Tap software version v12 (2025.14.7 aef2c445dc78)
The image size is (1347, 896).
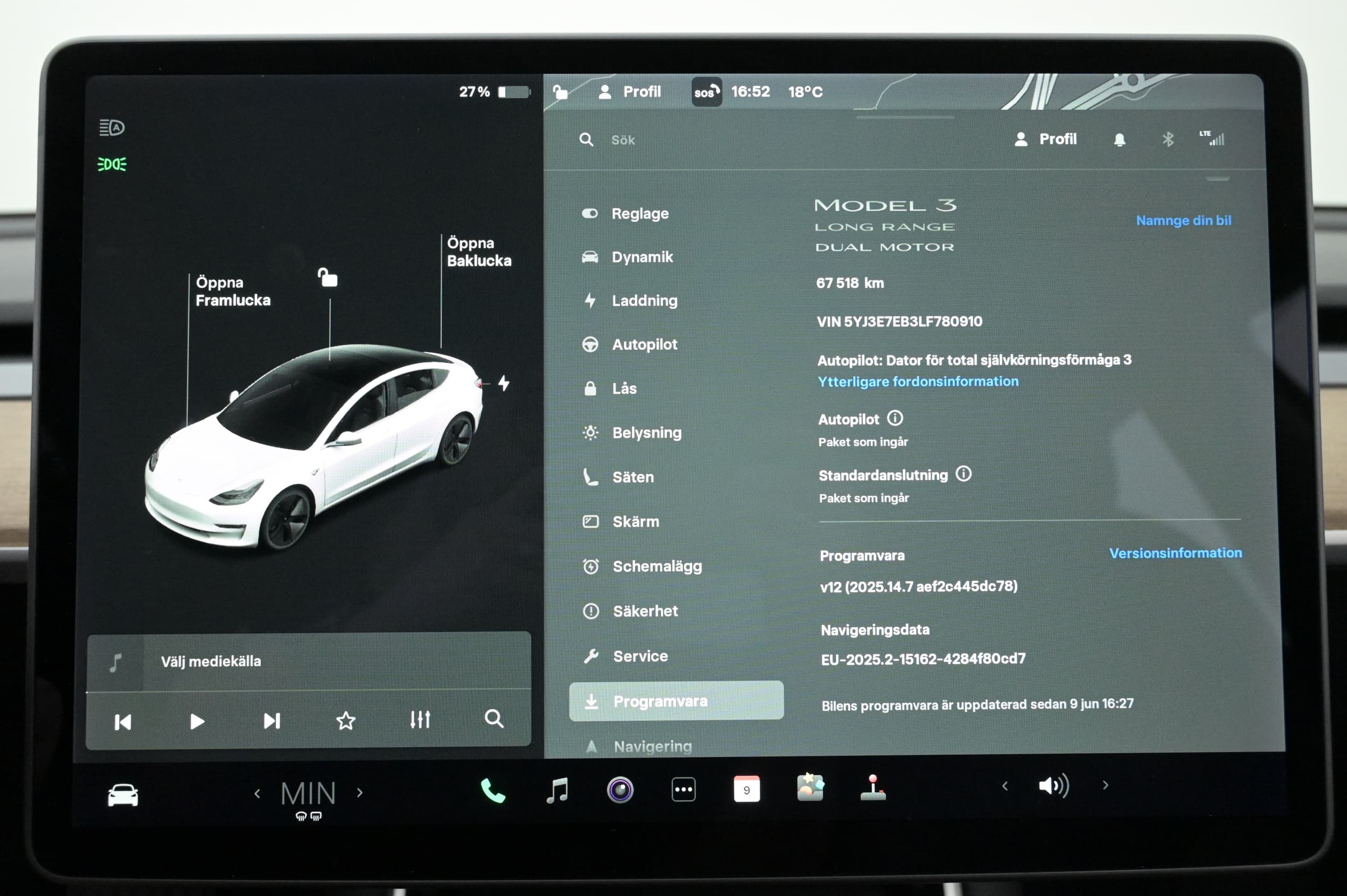point(918,586)
